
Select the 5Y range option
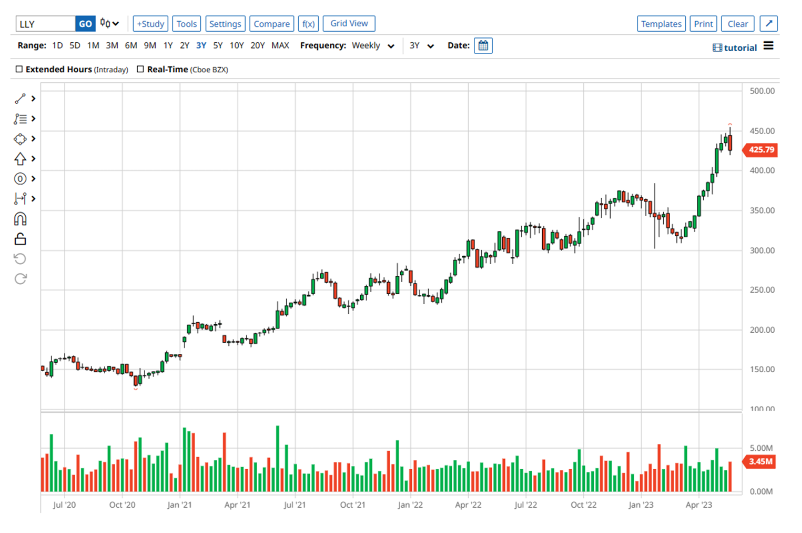pyautogui.click(x=218, y=45)
